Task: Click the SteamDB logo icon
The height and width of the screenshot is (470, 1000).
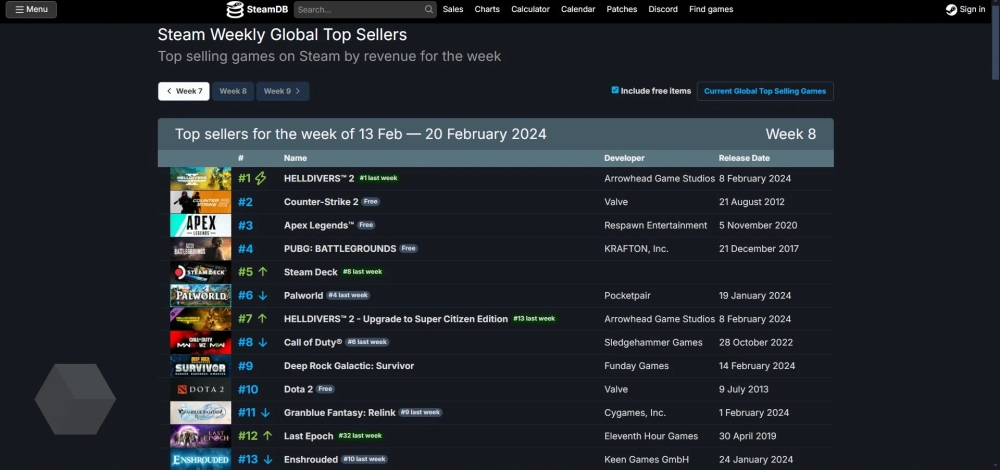Action: point(235,10)
